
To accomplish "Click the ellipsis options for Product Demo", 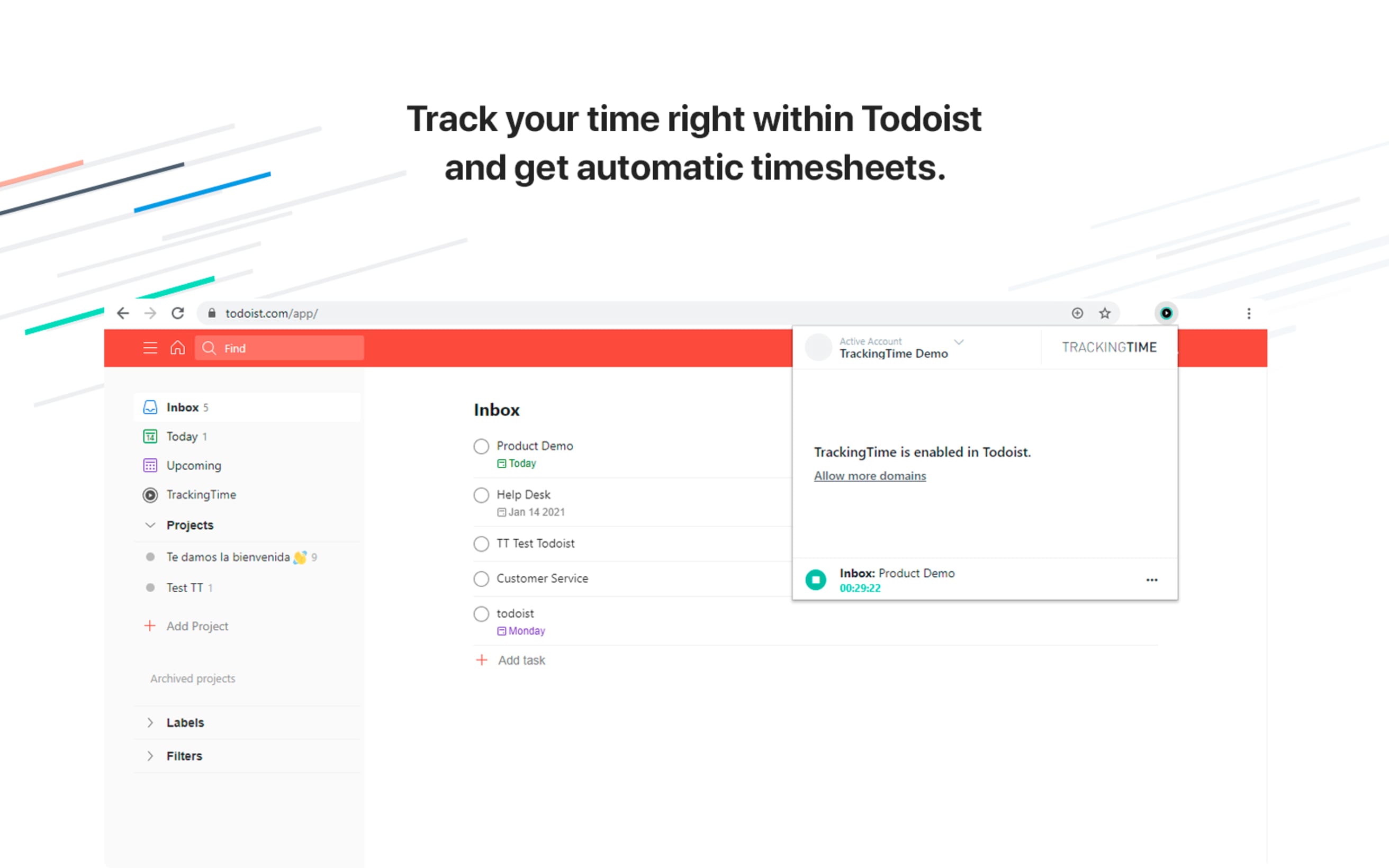I will coord(1152,580).
